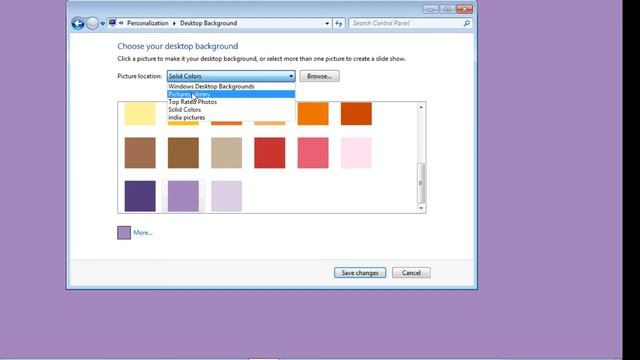Select the pale yellow color swatch
The width and height of the screenshot is (640, 360).
140,113
